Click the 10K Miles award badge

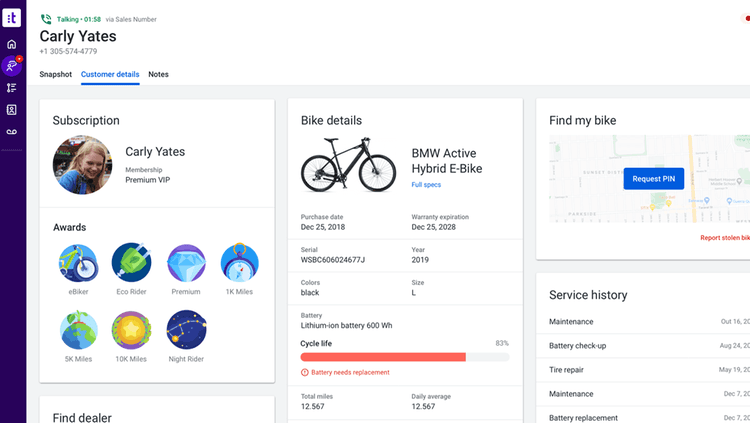point(131,330)
